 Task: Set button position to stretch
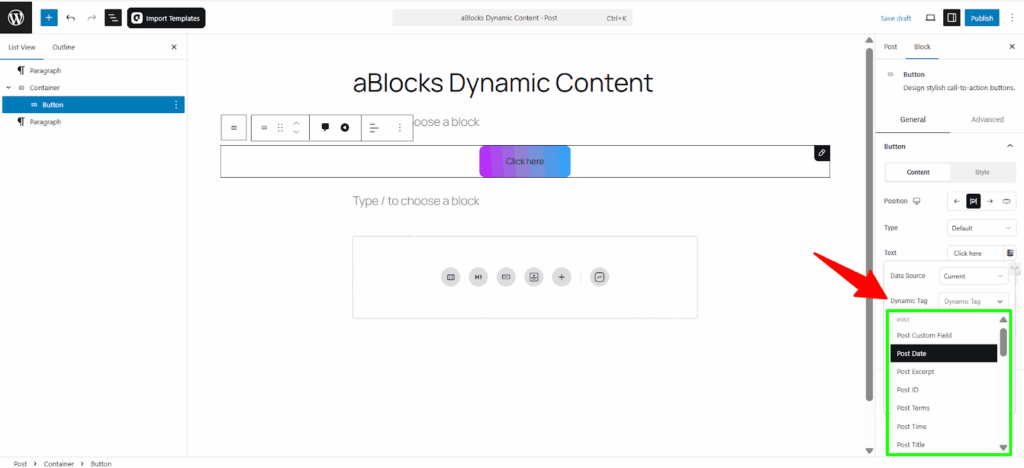click(x=1007, y=201)
